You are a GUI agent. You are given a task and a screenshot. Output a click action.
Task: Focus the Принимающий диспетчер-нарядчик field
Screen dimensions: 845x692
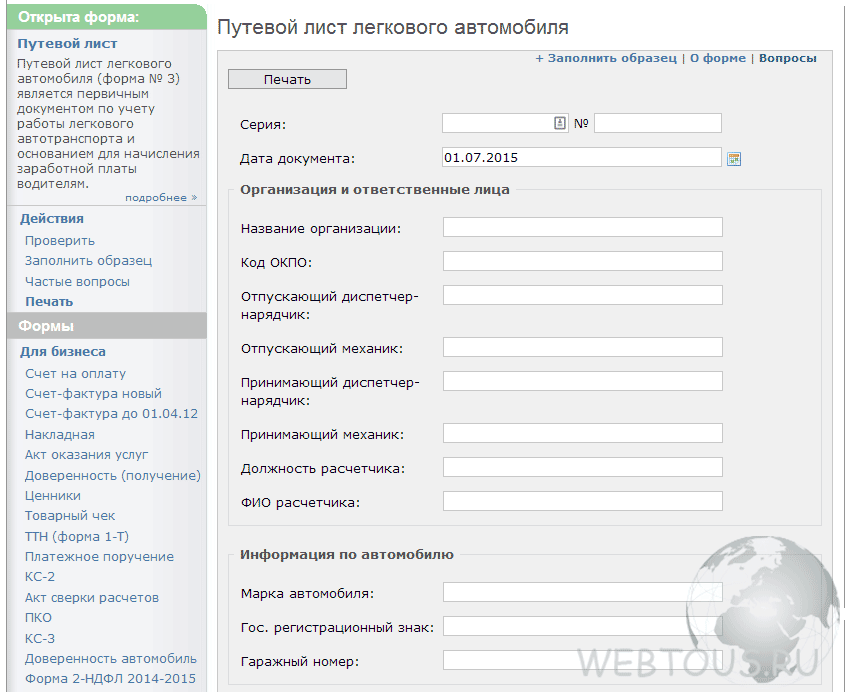coord(583,381)
